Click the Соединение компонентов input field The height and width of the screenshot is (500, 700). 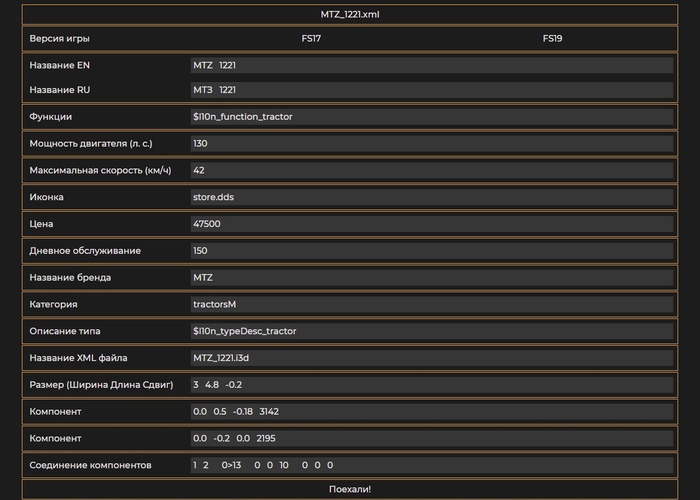coord(432,465)
